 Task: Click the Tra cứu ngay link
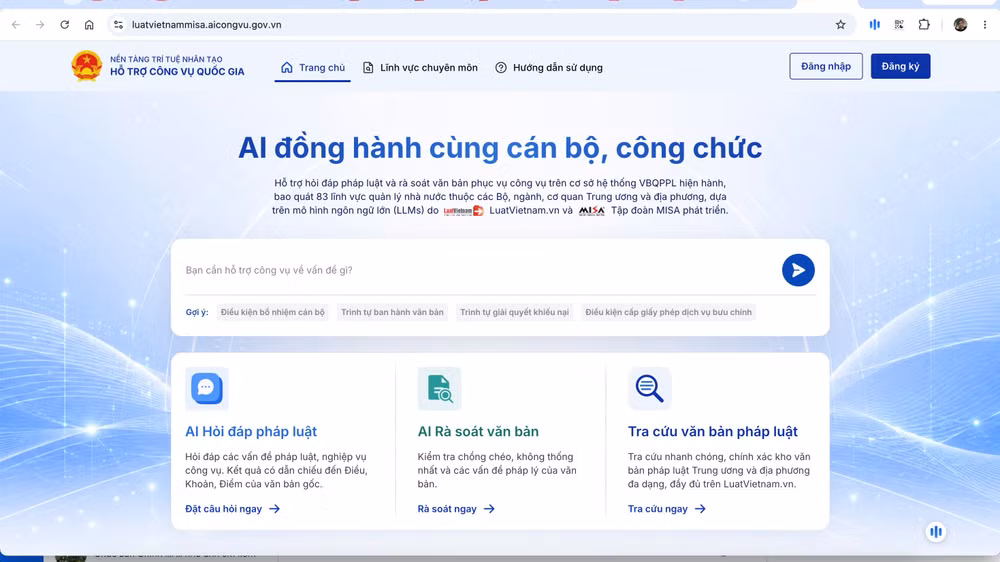[x=666, y=509]
